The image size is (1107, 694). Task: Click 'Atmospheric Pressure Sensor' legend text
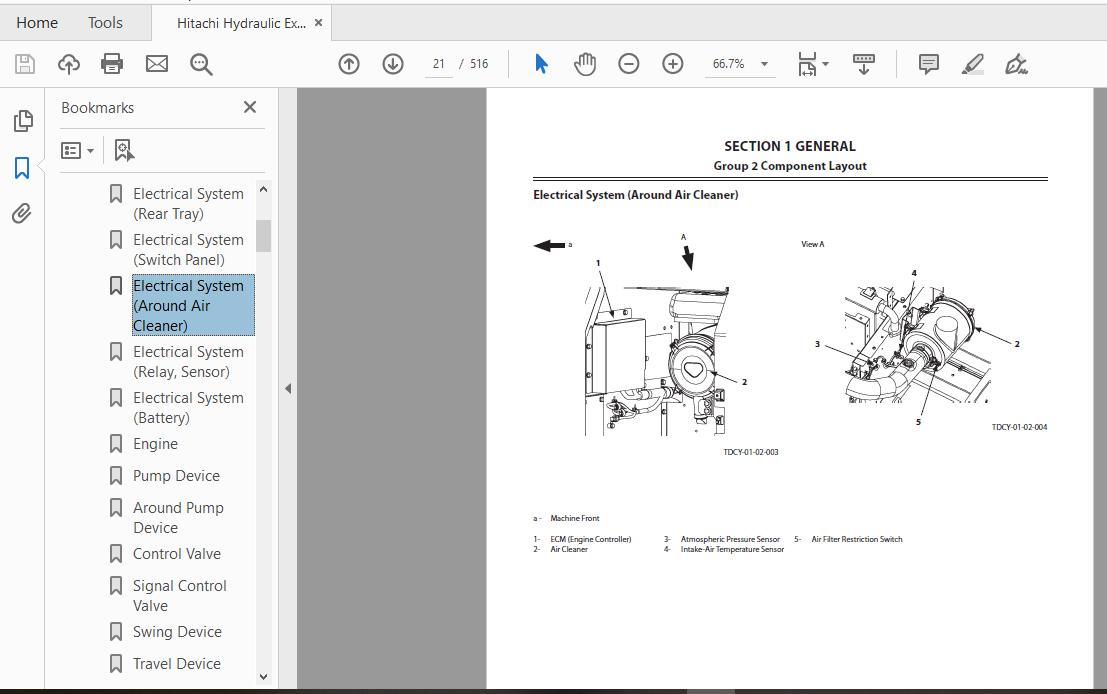(x=730, y=539)
